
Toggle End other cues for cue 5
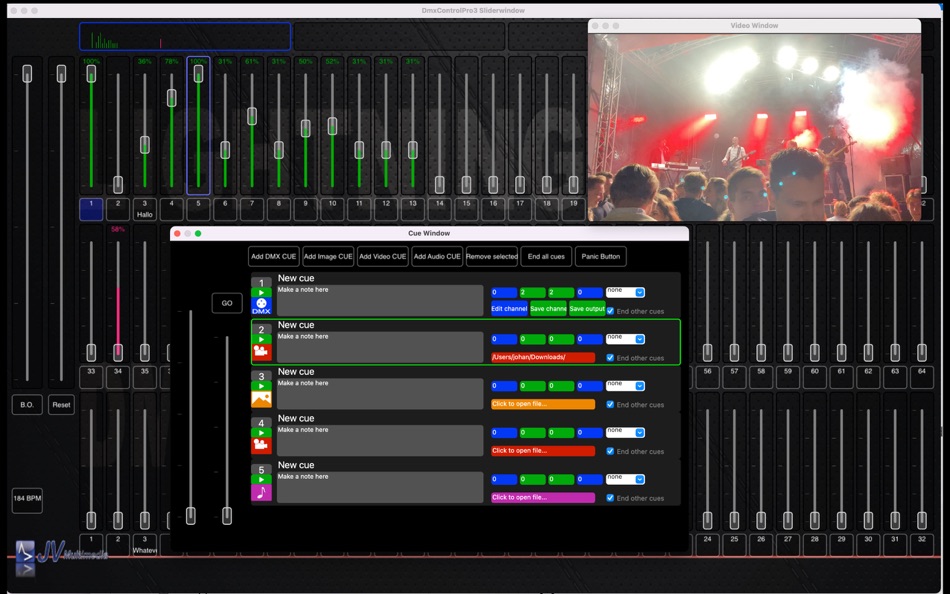[610, 498]
